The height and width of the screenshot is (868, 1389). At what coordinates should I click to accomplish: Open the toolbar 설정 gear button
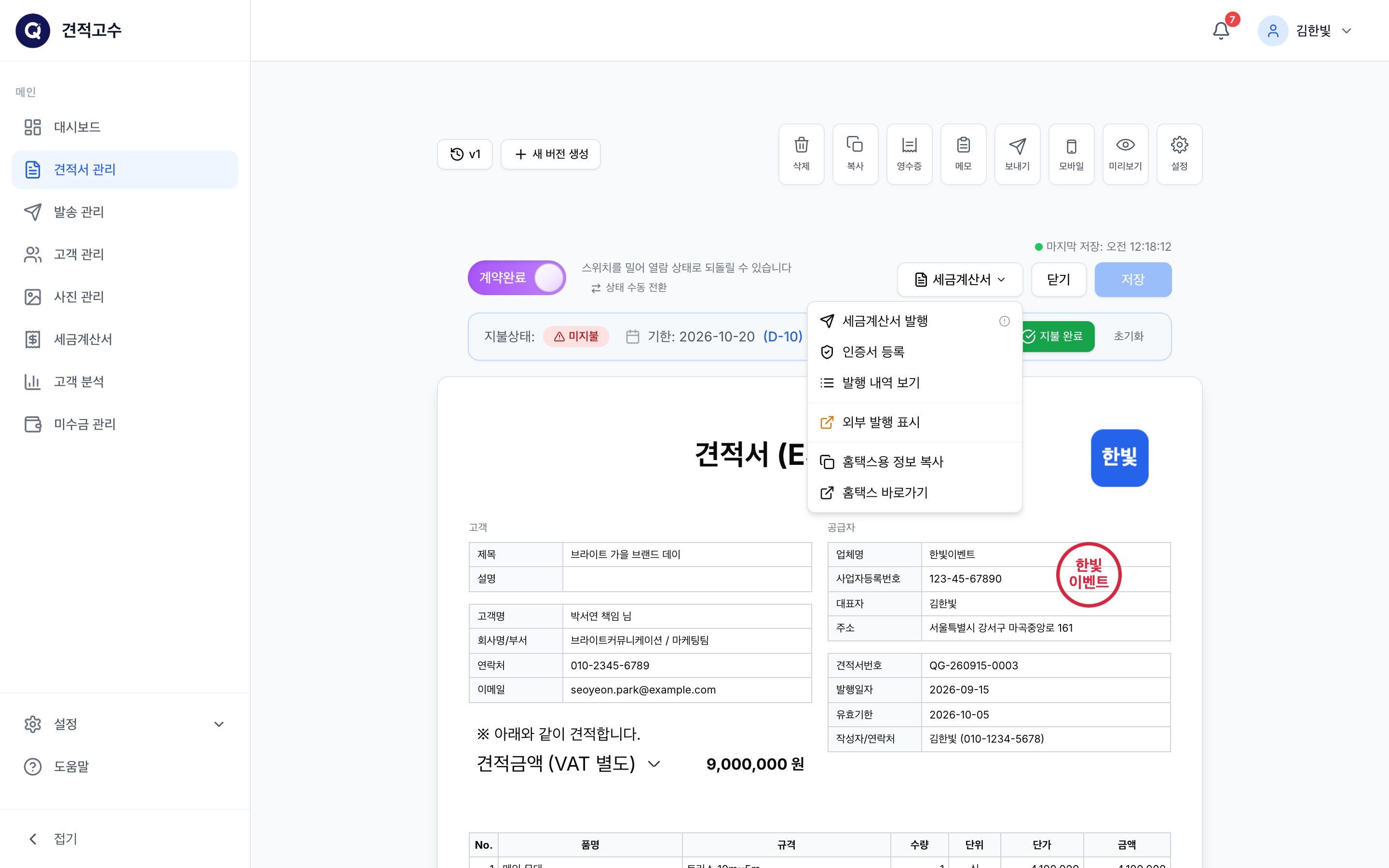point(1179,154)
